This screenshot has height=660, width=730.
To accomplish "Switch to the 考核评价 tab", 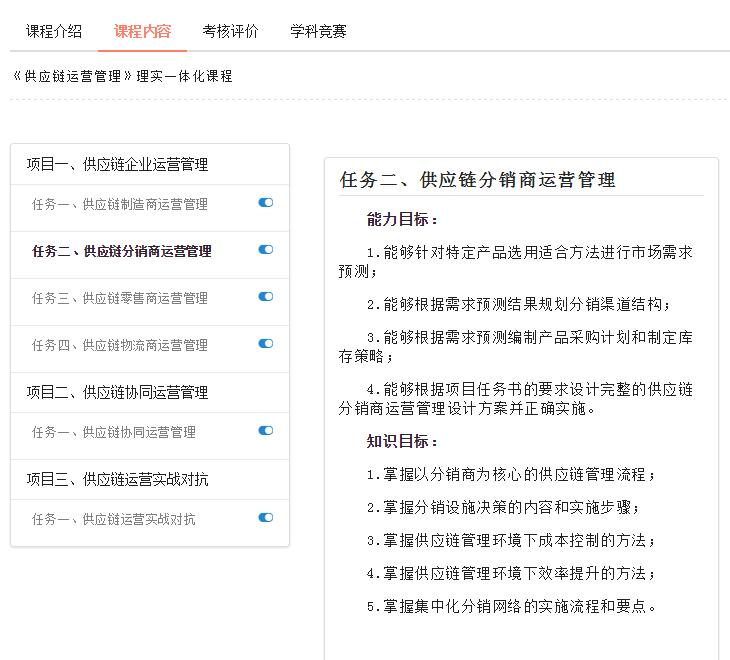I will [x=230, y=31].
